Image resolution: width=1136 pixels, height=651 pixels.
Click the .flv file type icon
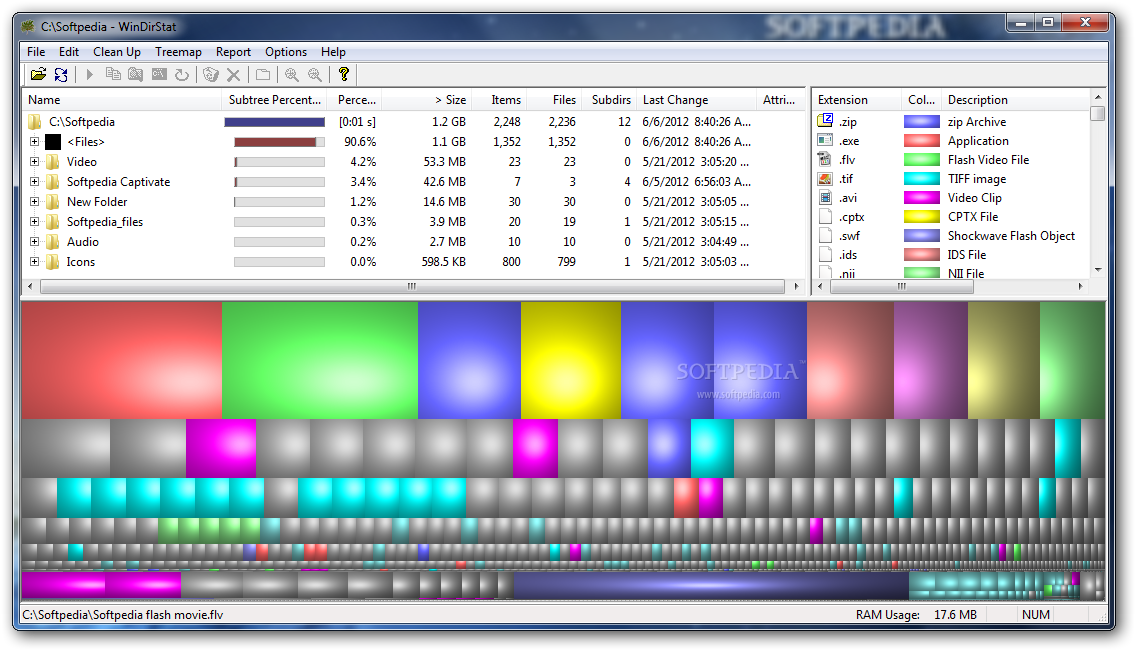(x=825, y=159)
